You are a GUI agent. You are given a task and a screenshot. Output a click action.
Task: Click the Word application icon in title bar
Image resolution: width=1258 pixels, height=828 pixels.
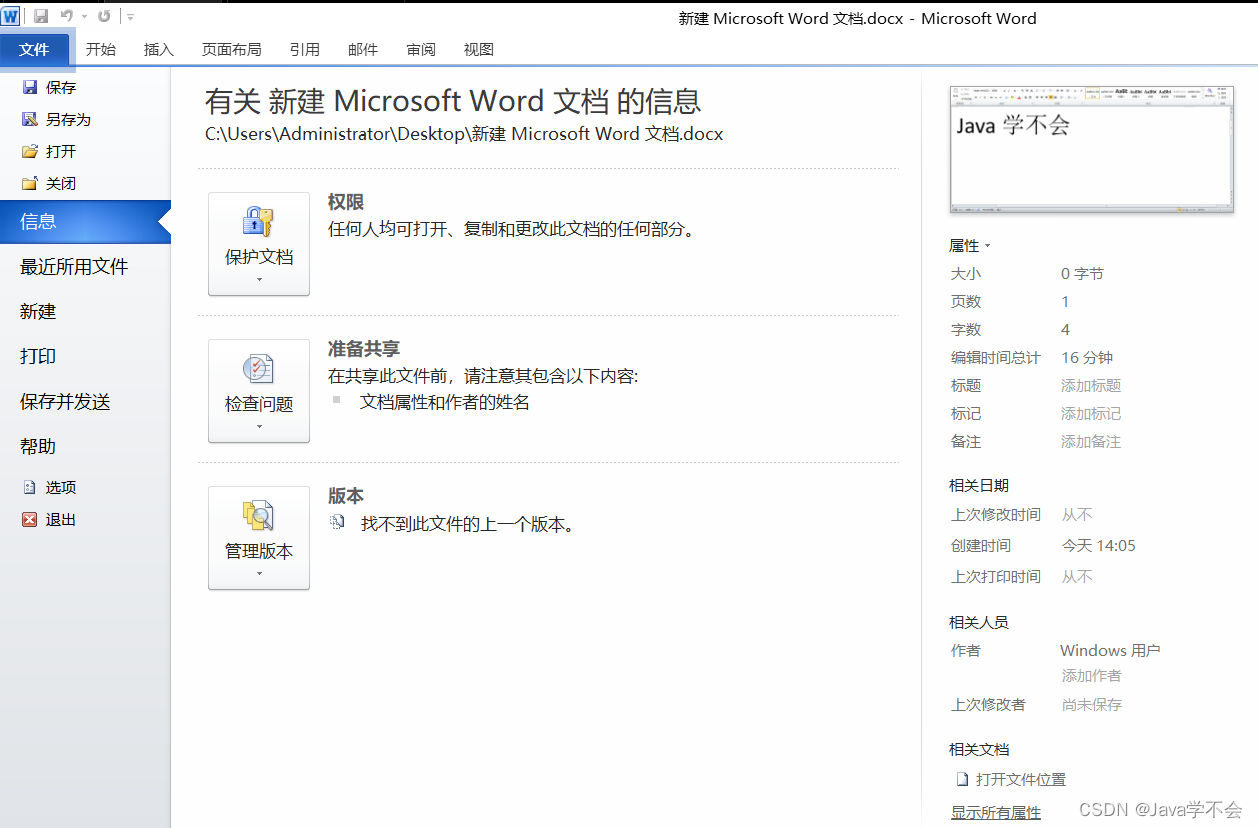point(10,16)
